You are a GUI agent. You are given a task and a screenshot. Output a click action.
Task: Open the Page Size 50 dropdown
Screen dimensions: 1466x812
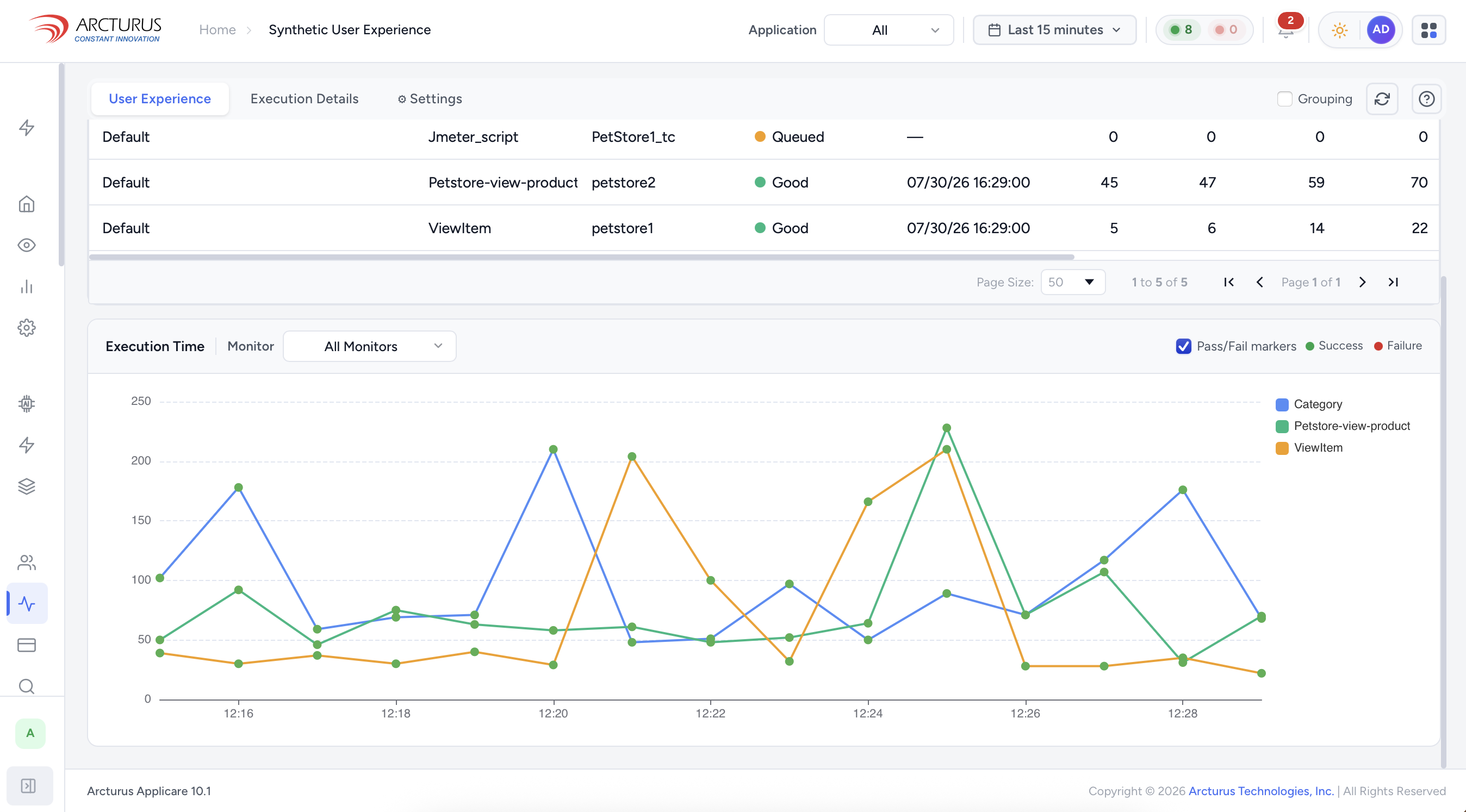point(1073,282)
